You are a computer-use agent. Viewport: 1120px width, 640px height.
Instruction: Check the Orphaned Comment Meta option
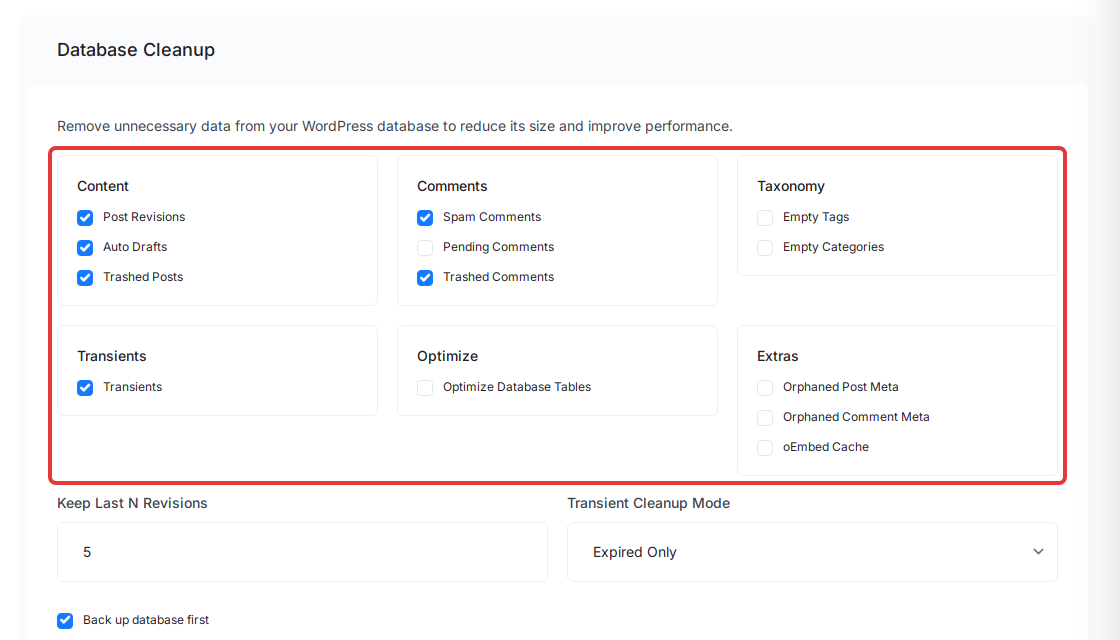(765, 417)
